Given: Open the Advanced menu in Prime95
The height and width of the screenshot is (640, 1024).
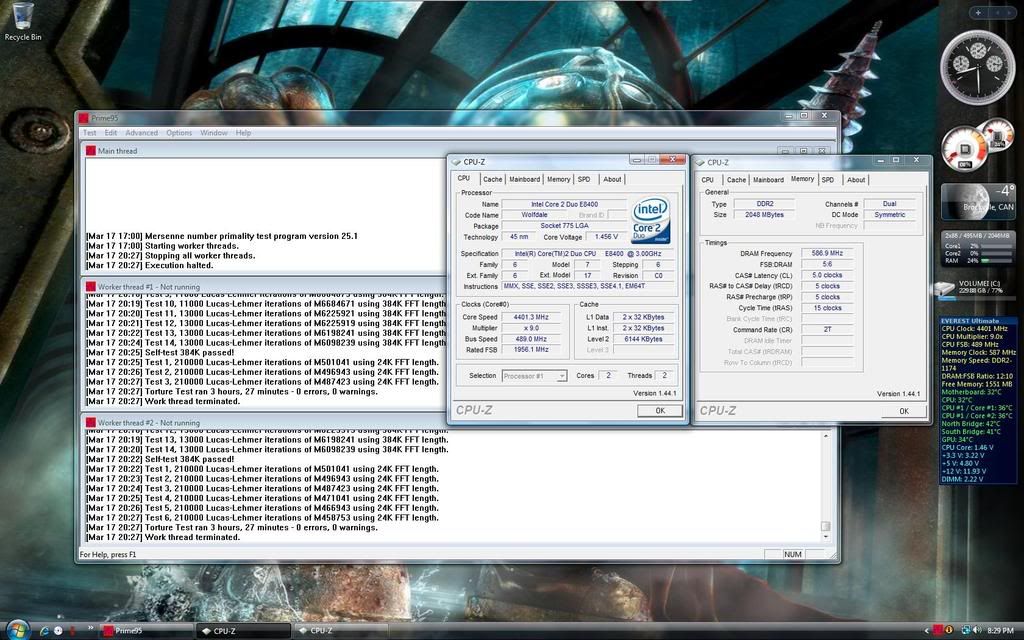Looking at the screenshot, I should pyautogui.click(x=142, y=133).
